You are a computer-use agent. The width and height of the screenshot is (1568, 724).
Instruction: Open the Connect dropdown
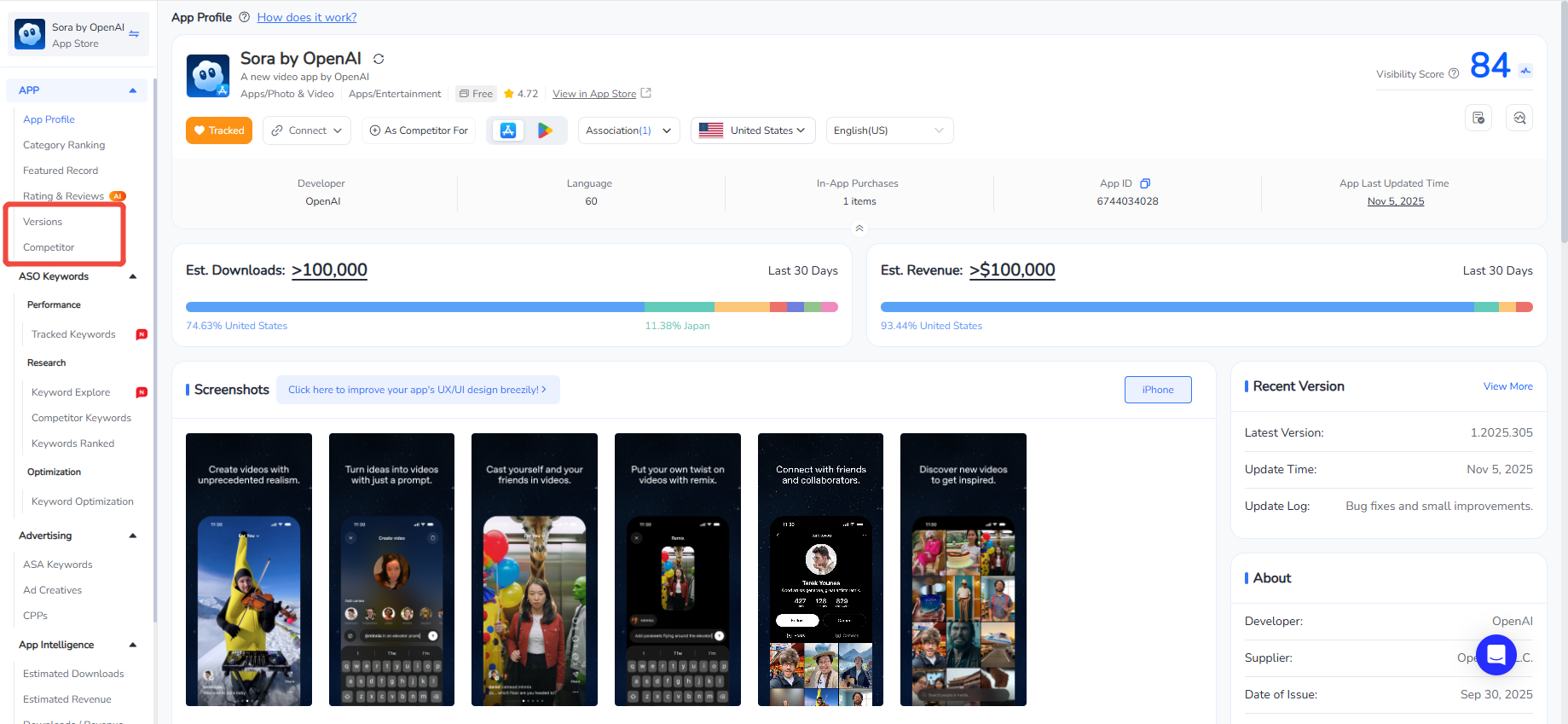[307, 130]
